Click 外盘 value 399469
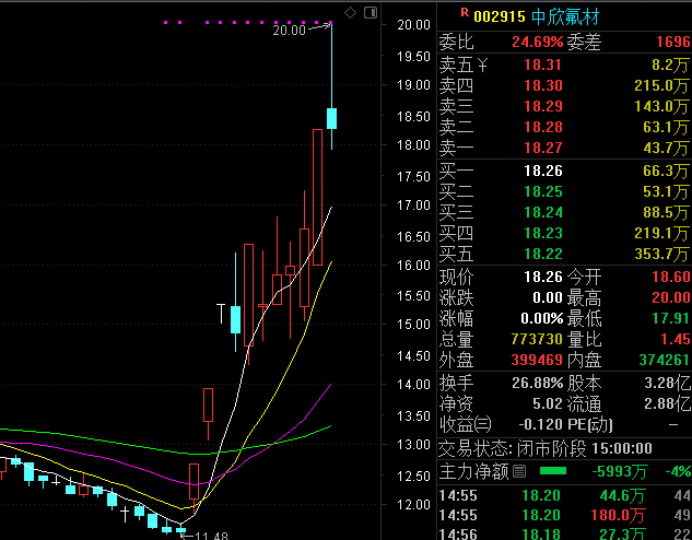This screenshot has height=540, width=692. click(x=537, y=360)
